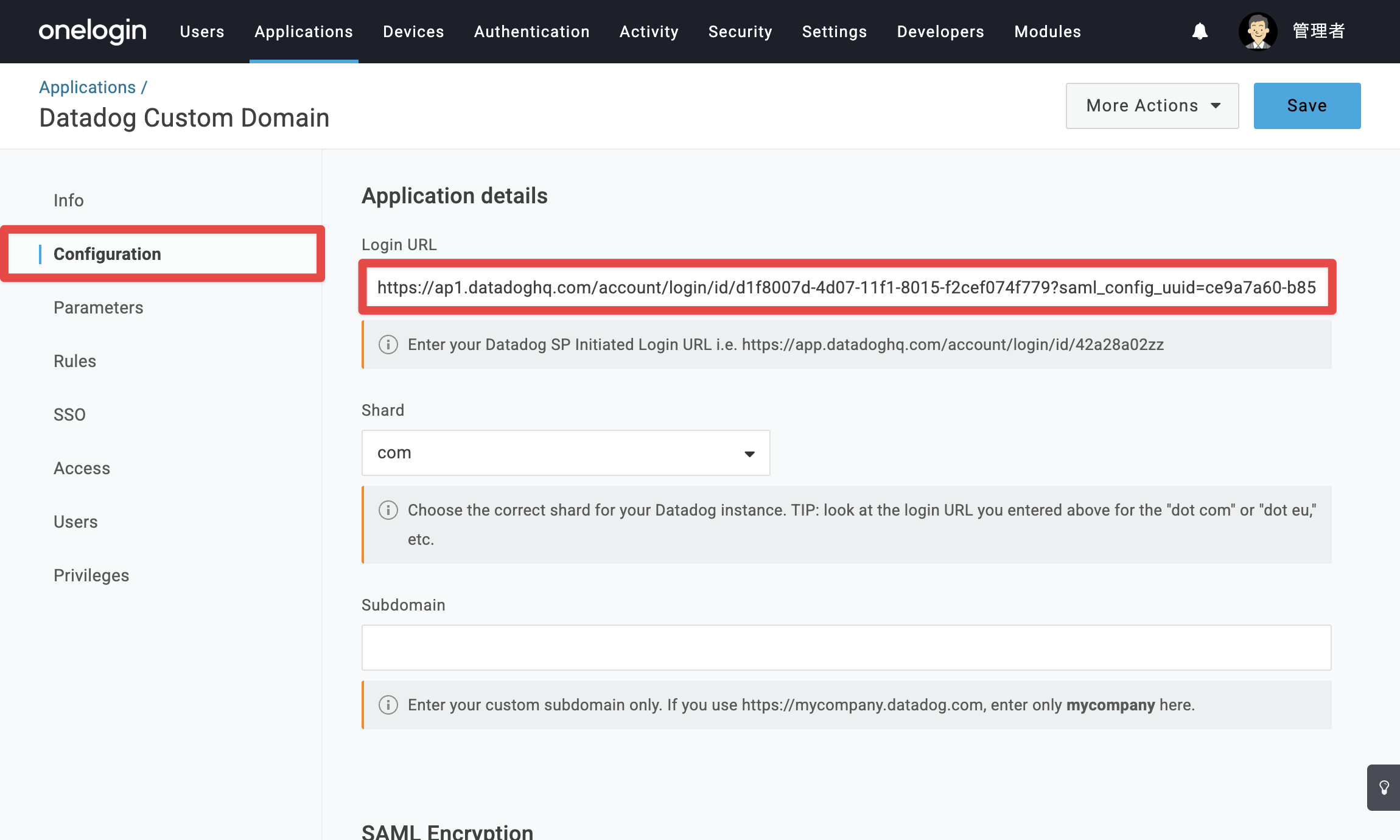The width and height of the screenshot is (1400, 840).
Task: Open the admin user avatar menu
Action: pos(1258,31)
